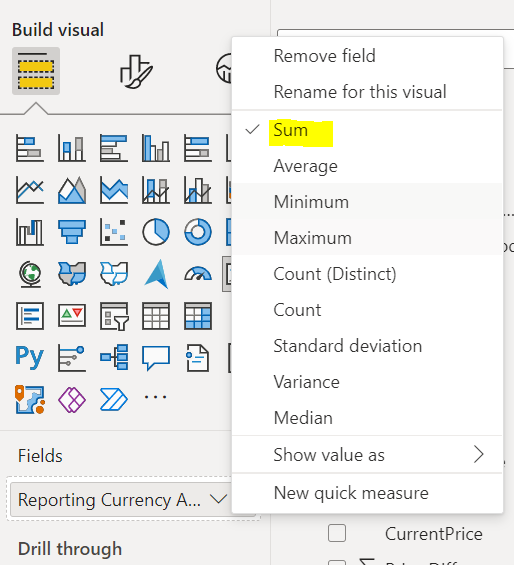The image size is (514, 565).
Task: Pick the Scatter chart visual
Action: pyautogui.click(x=114, y=232)
